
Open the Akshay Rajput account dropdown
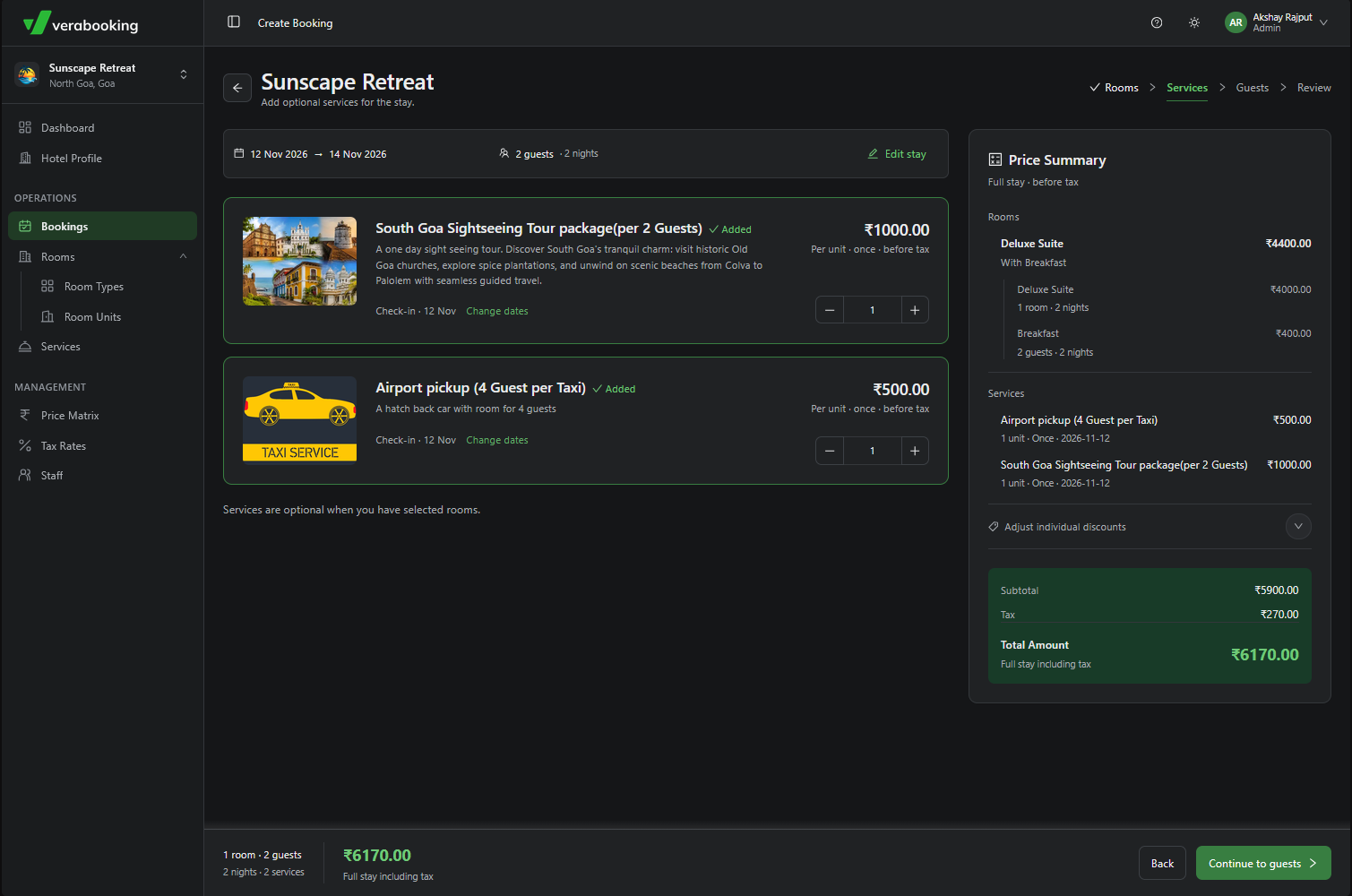1323,23
